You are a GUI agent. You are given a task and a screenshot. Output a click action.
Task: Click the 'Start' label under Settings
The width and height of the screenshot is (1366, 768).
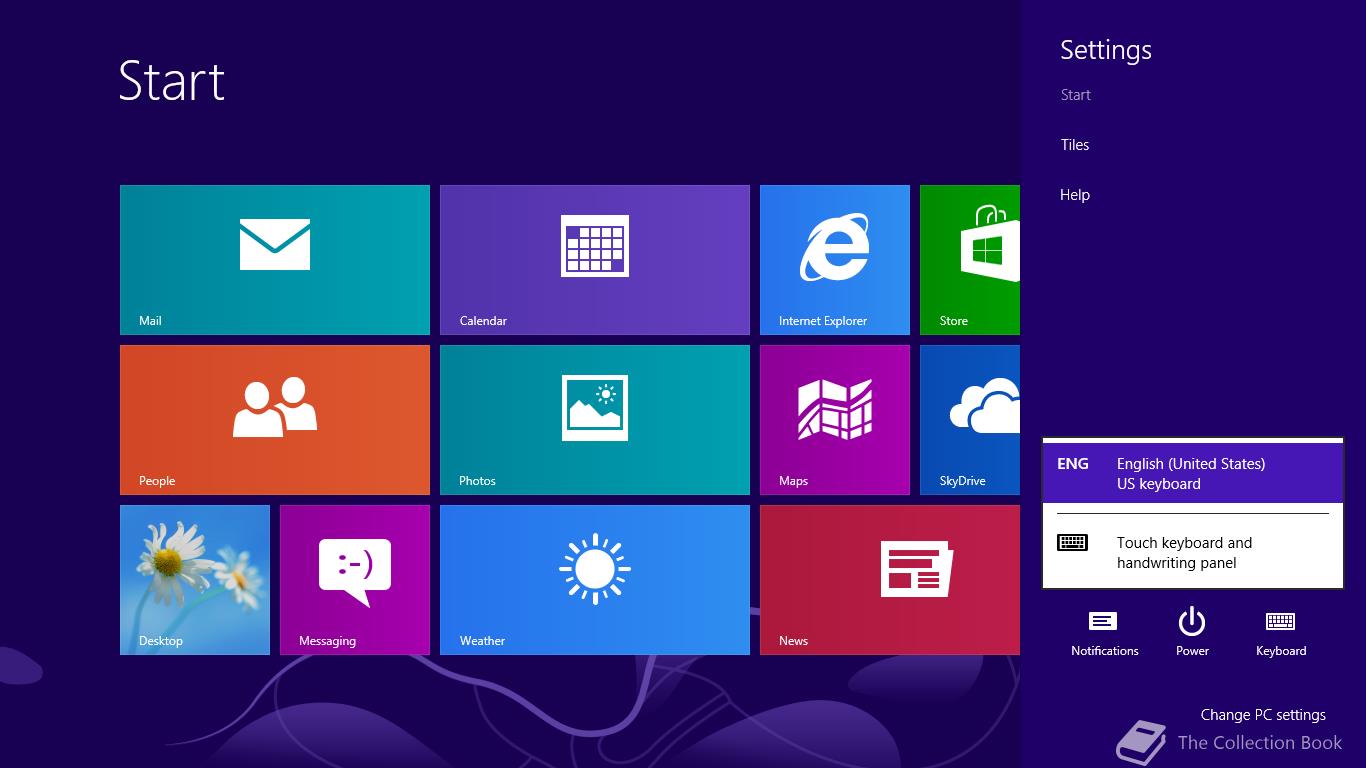coord(1076,95)
